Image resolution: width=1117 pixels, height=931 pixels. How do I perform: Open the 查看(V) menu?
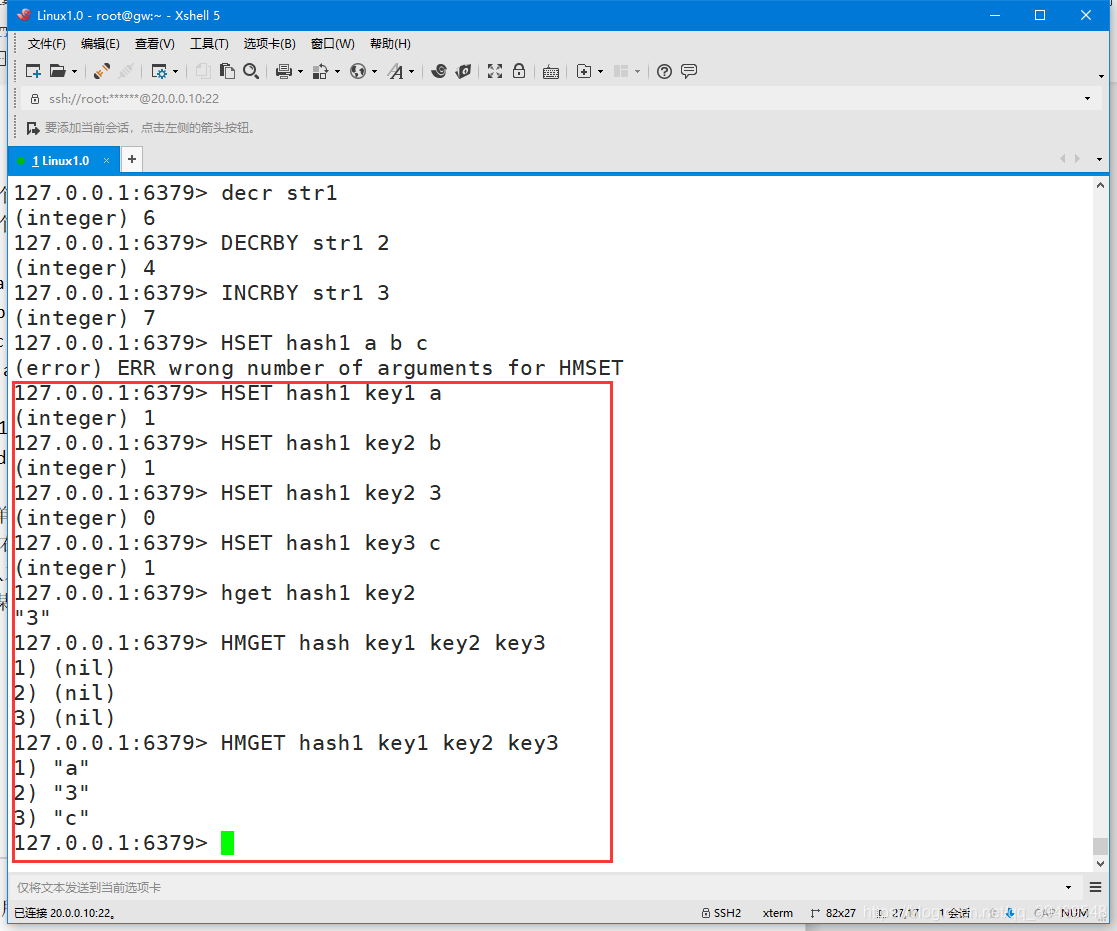[x=155, y=44]
